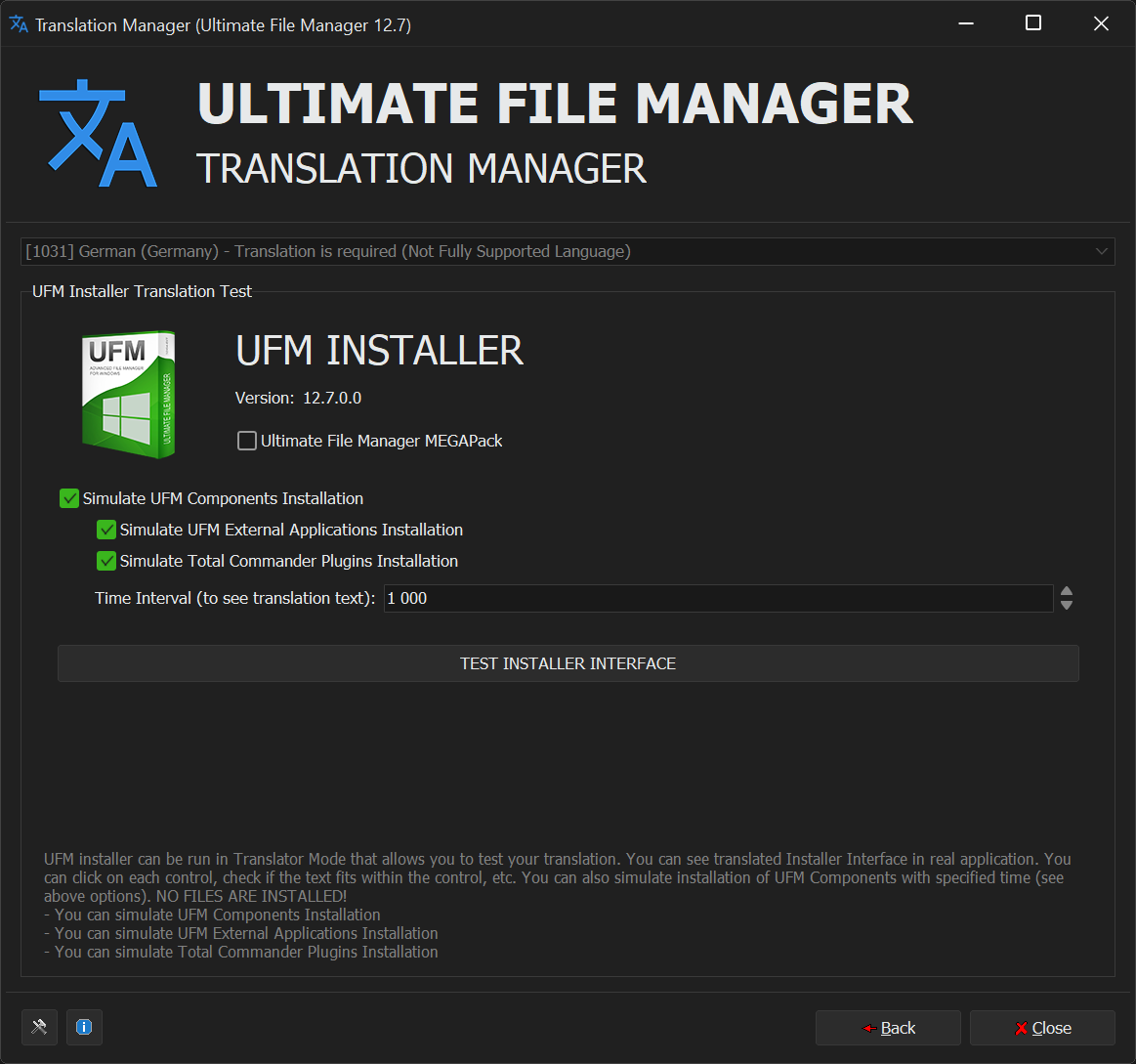This screenshot has height=1064, width=1136.
Task: Uncheck Simulate UFM Components Installation
Action: [69, 498]
